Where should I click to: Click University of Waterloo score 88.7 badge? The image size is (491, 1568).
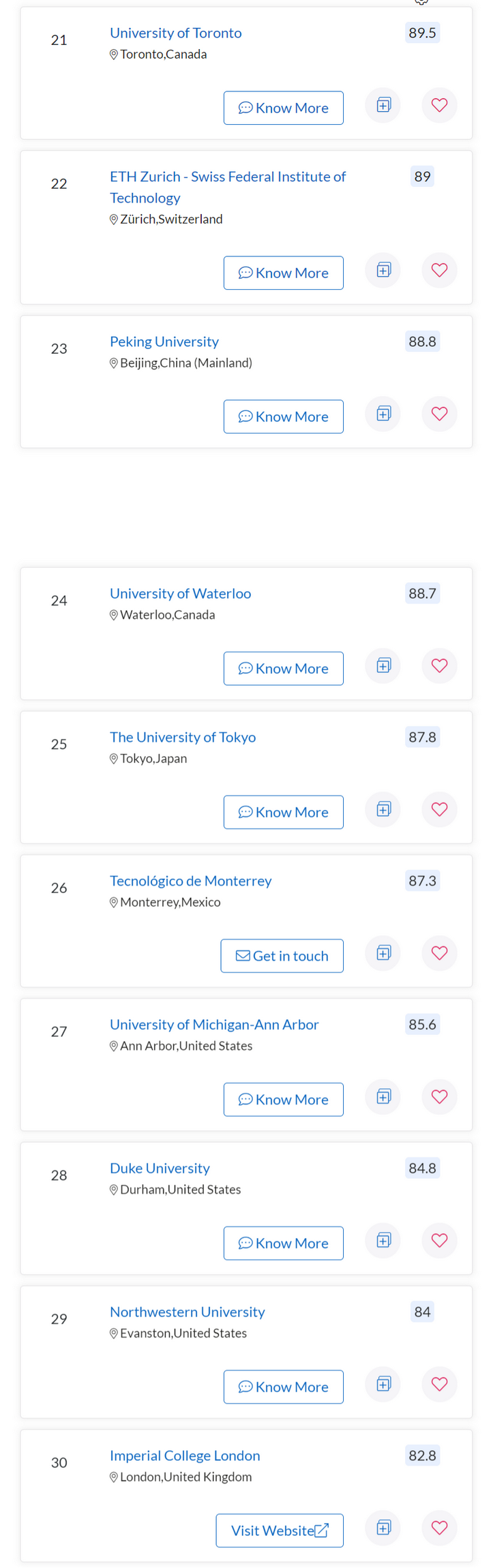point(422,593)
